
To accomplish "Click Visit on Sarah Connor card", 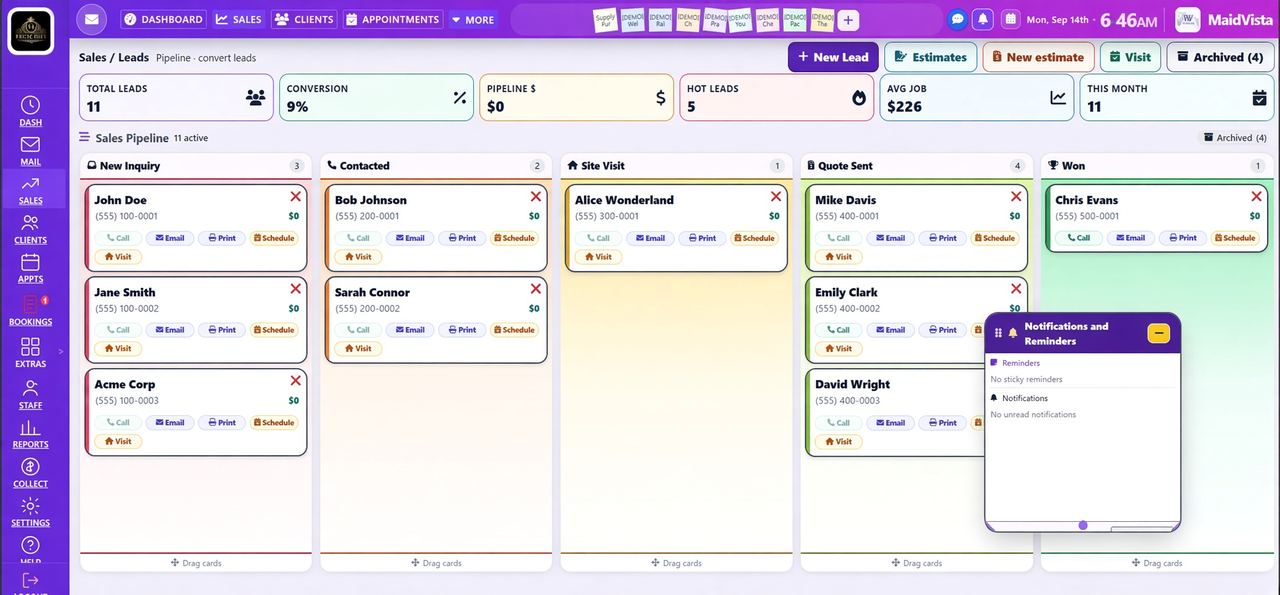I will [358, 349].
